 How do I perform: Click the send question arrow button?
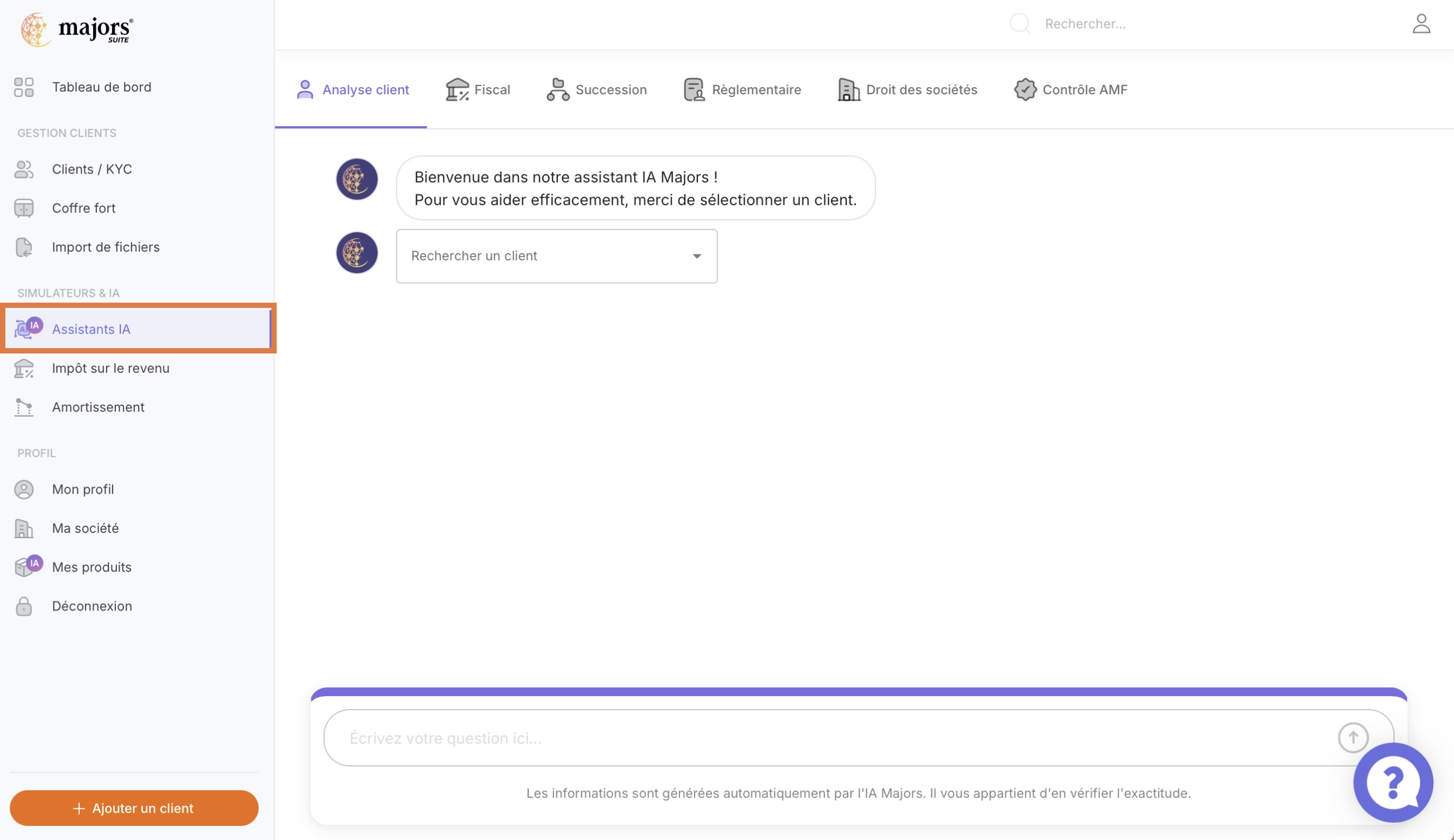1353,737
